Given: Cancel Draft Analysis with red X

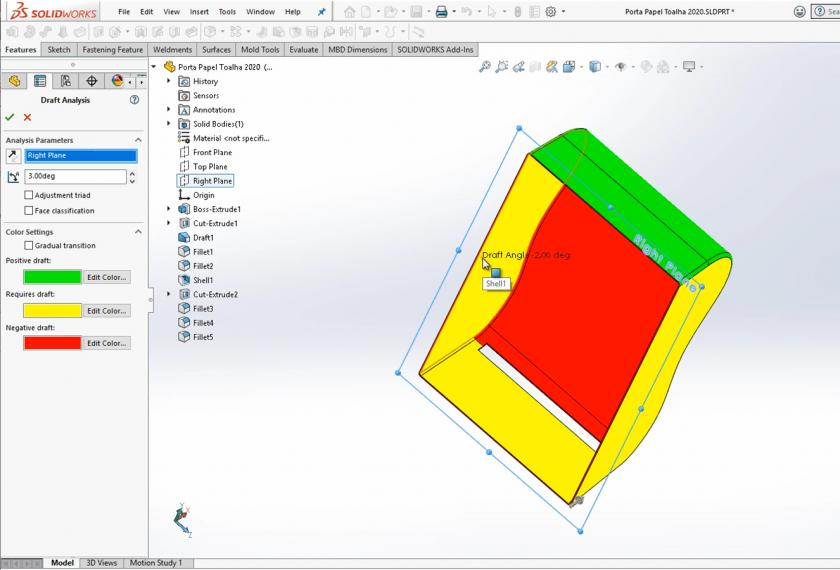Looking at the screenshot, I should click(27, 118).
